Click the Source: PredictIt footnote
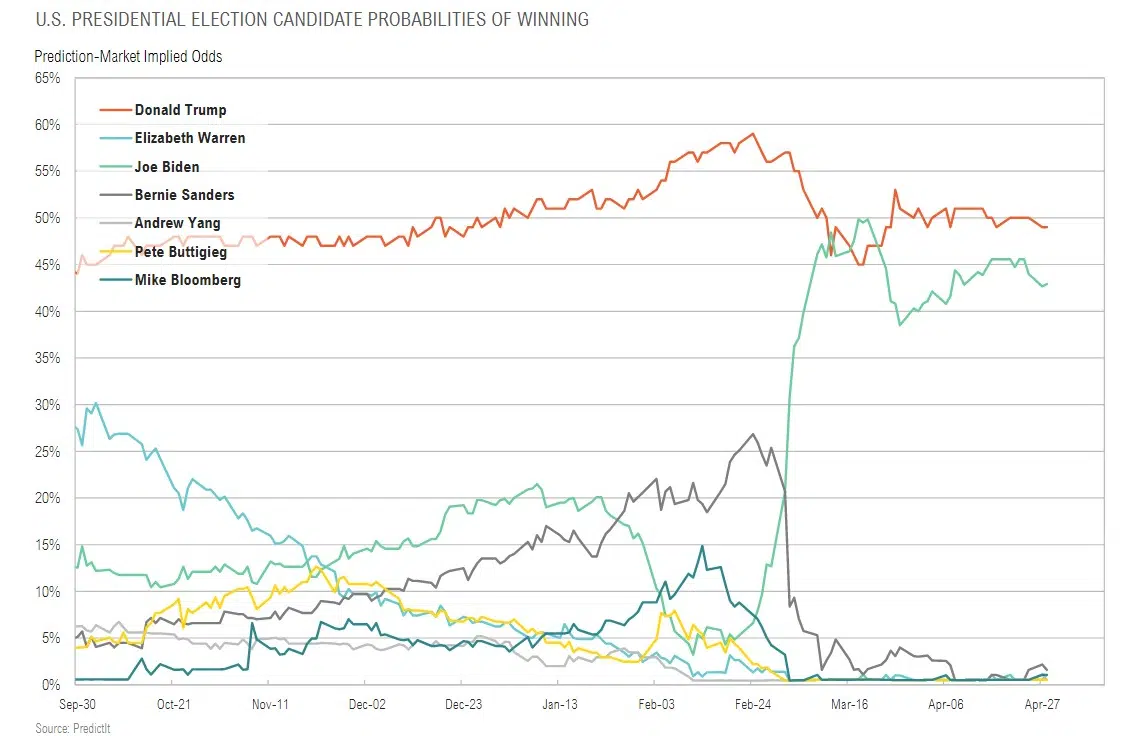Viewport: 1143px width, 736px height. (x=73, y=729)
